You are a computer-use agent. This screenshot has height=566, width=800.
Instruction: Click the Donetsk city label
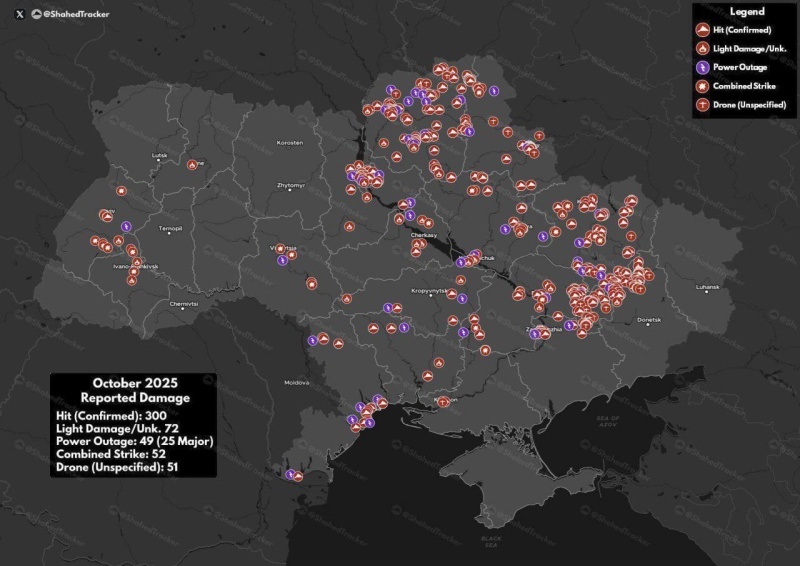[649, 320]
